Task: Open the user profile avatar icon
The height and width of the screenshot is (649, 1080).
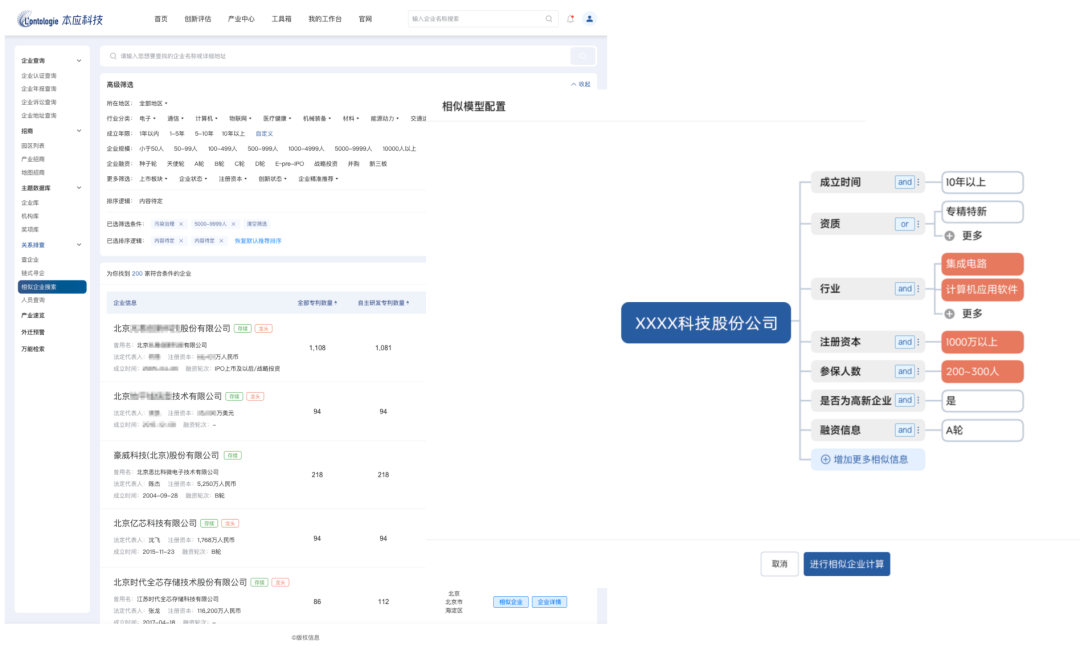Action: (x=589, y=19)
